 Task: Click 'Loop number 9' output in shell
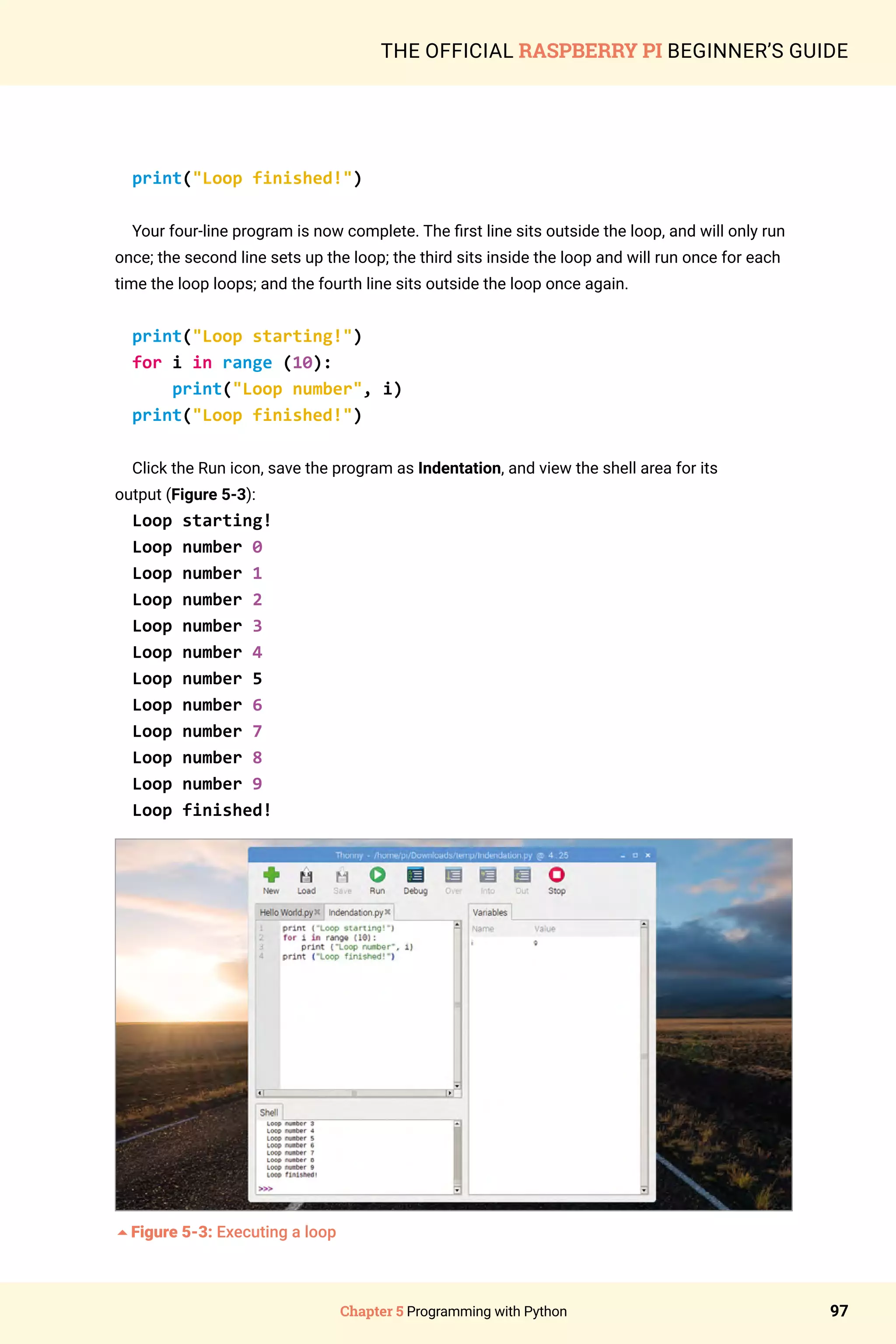pyautogui.click(x=290, y=1167)
